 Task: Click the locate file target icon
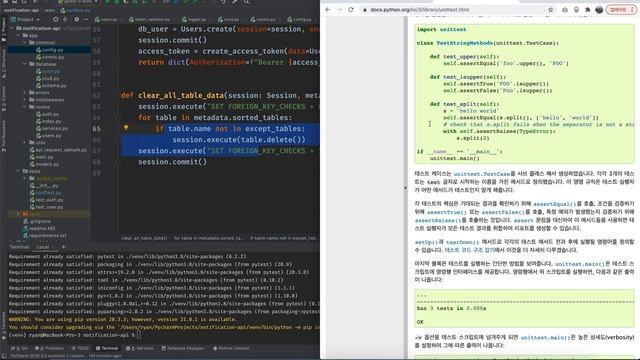click(56, 19)
